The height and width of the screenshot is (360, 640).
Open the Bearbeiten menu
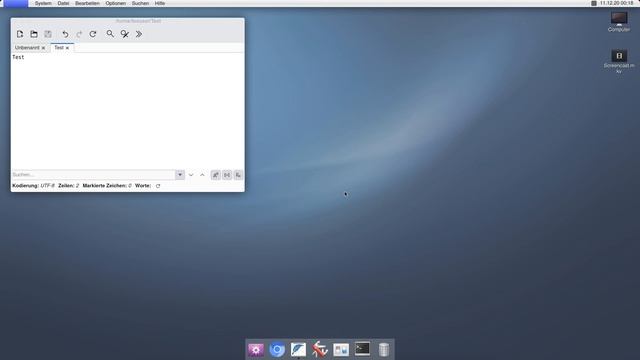87,3
